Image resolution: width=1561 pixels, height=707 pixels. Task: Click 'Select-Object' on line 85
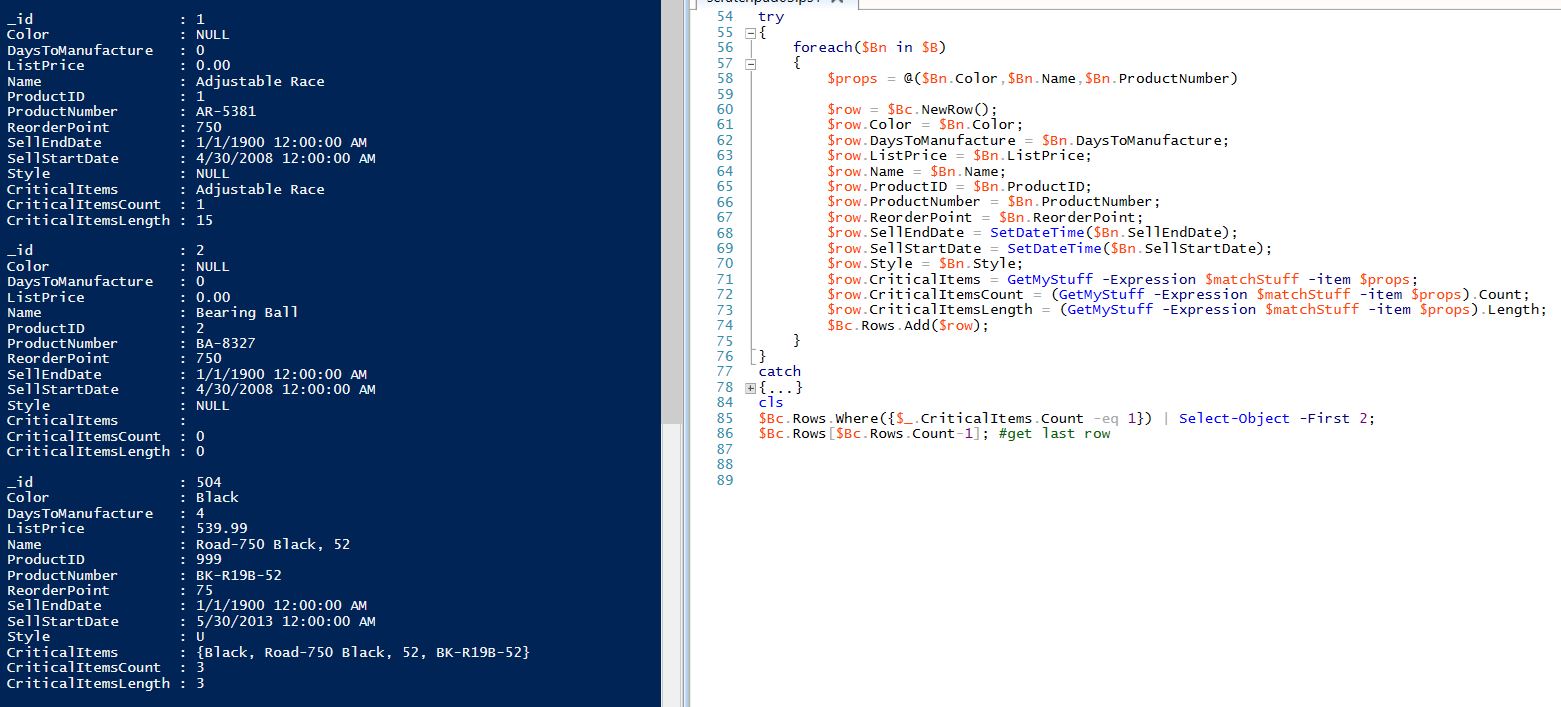click(x=1234, y=418)
